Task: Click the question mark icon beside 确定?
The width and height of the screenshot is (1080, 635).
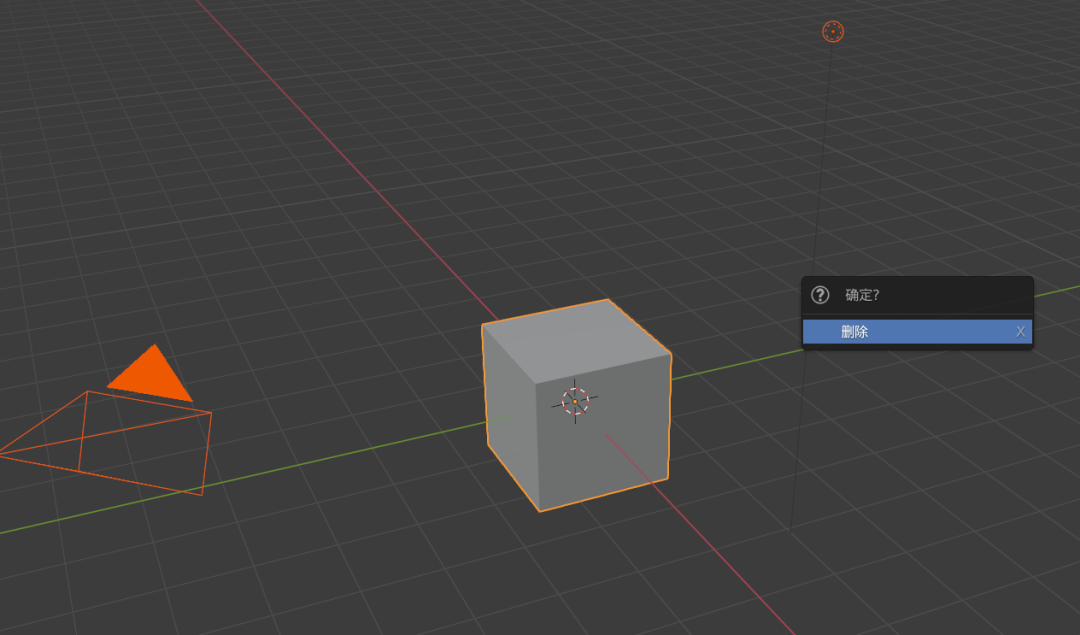Action: [820, 295]
